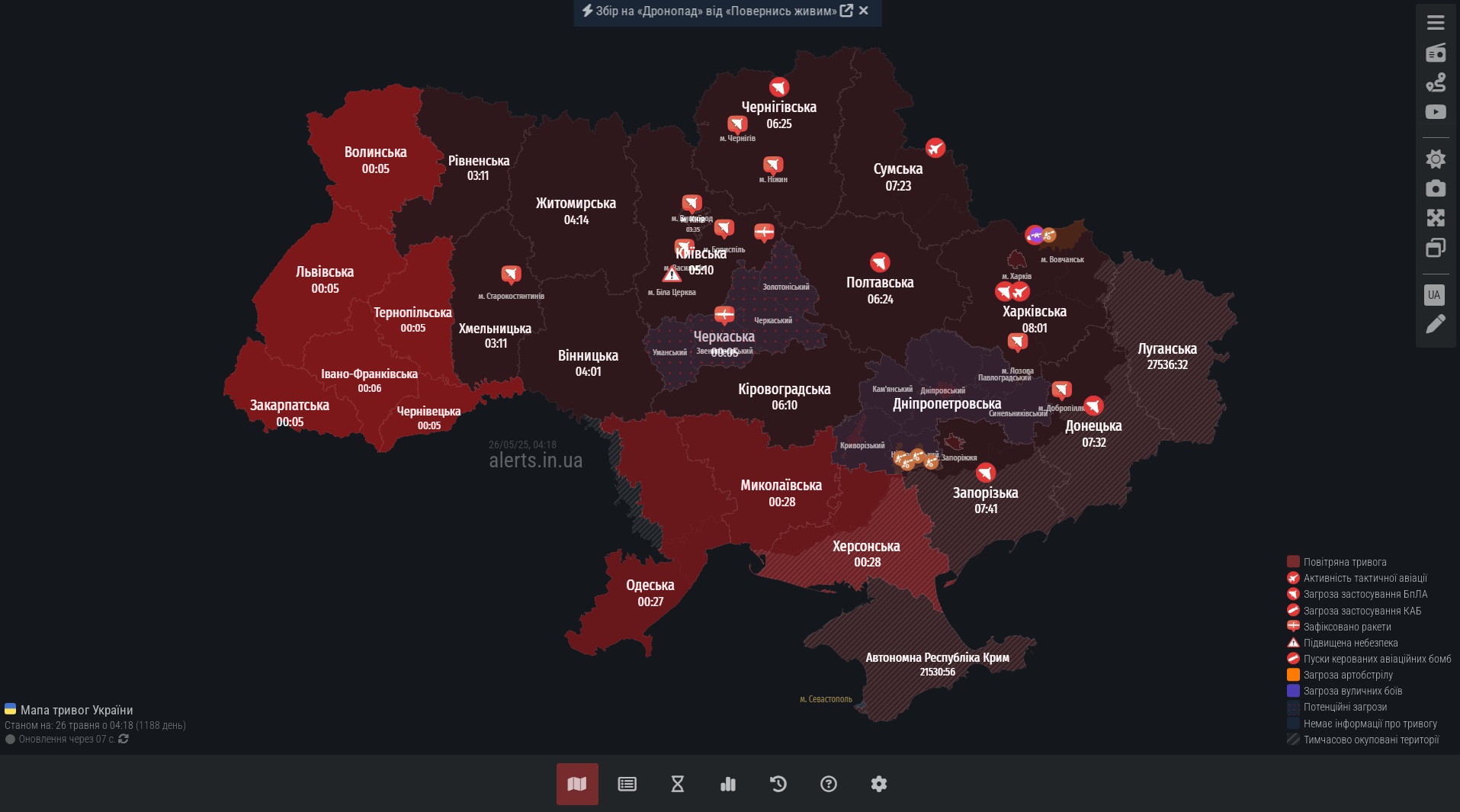The width and height of the screenshot is (1460, 812).
Task: Dismiss the fundraiser banner with the X
Action: pos(864,11)
